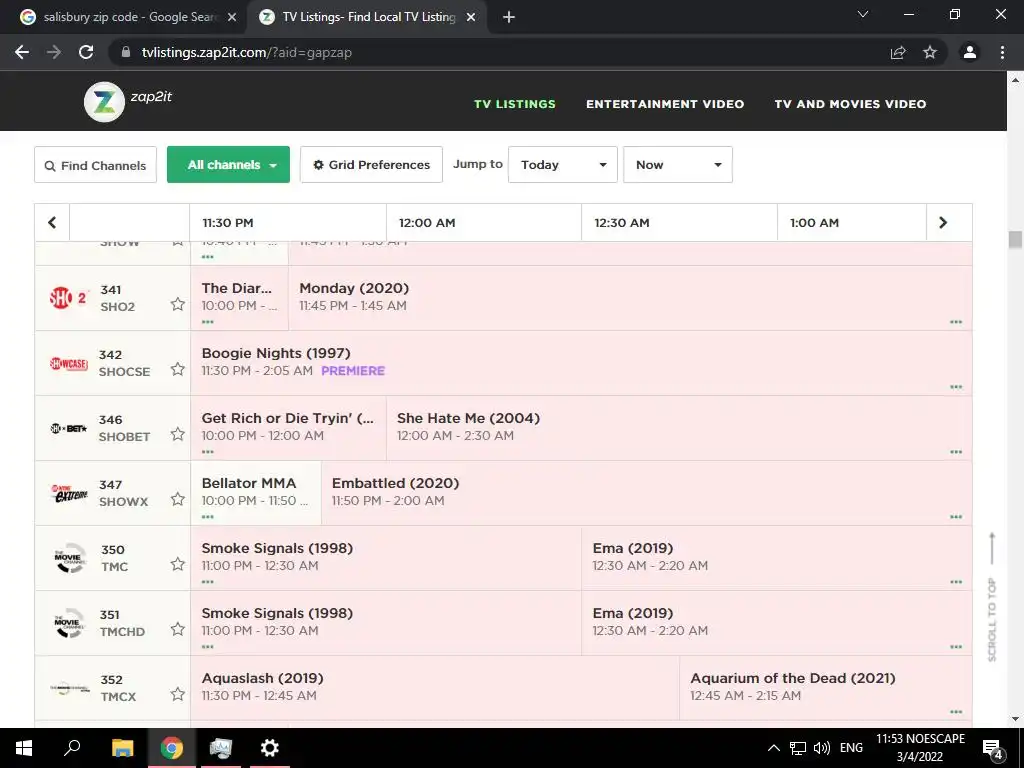Expand dots under Bellator MMA

[x=208, y=517]
